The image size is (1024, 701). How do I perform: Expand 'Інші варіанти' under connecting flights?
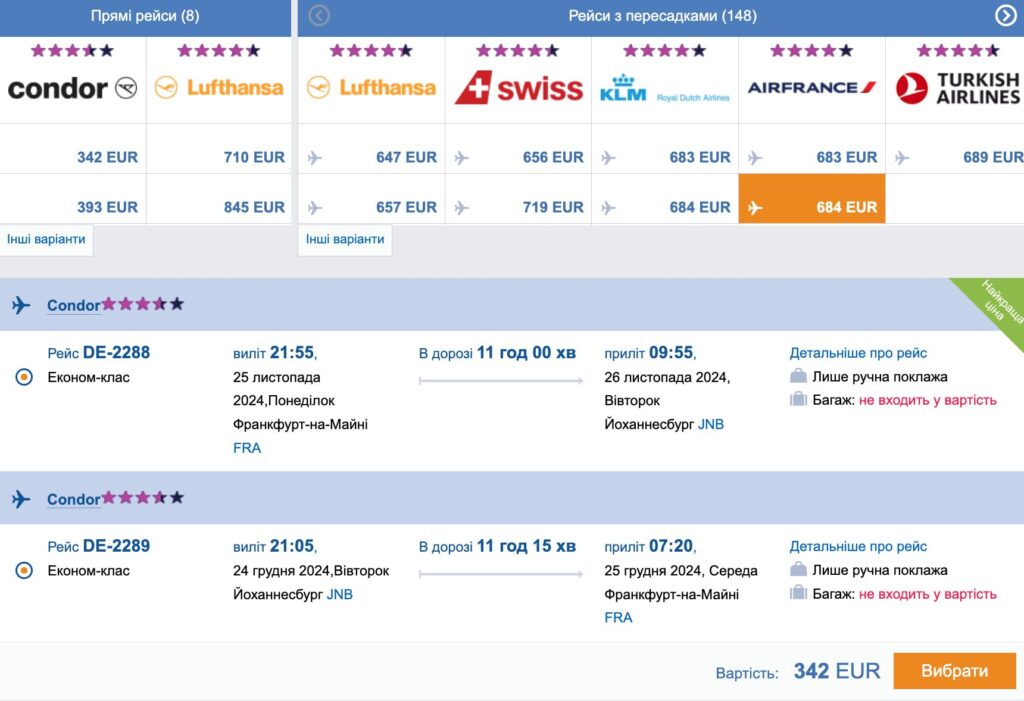tap(345, 240)
